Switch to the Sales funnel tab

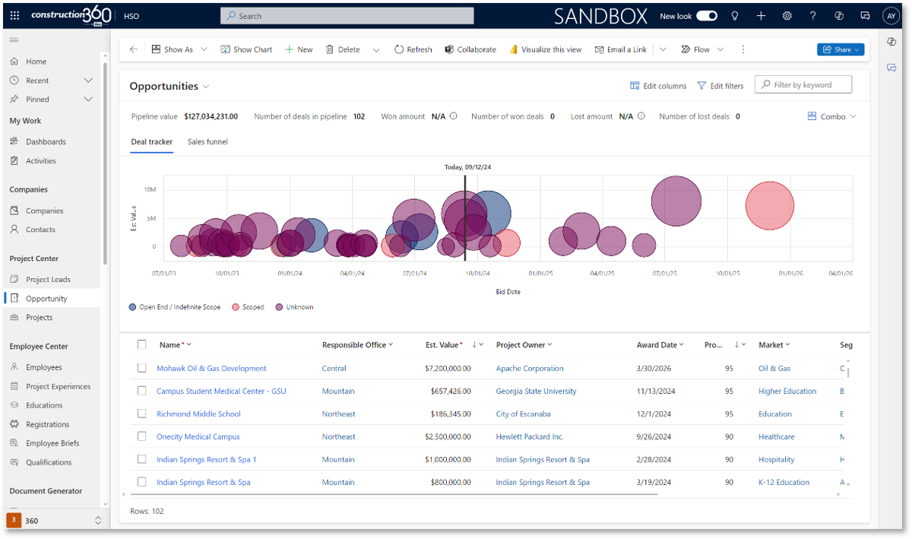point(208,142)
